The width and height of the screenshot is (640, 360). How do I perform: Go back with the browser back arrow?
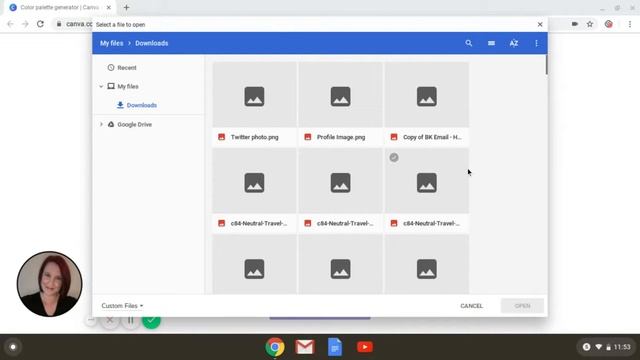10,24
